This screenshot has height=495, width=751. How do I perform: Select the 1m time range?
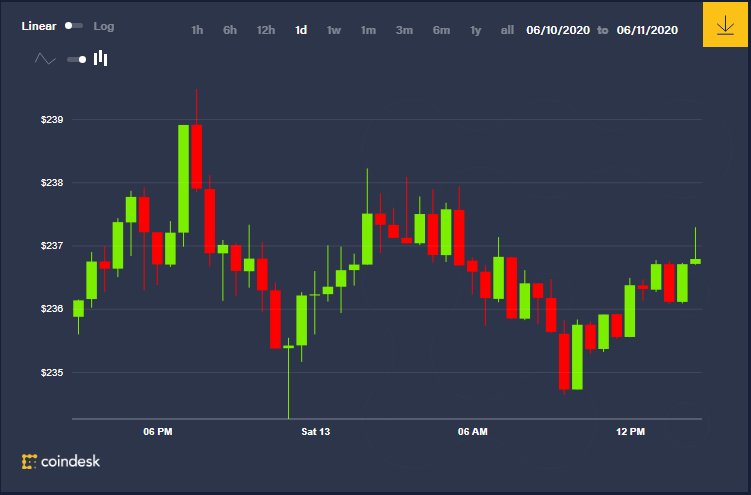pos(368,30)
